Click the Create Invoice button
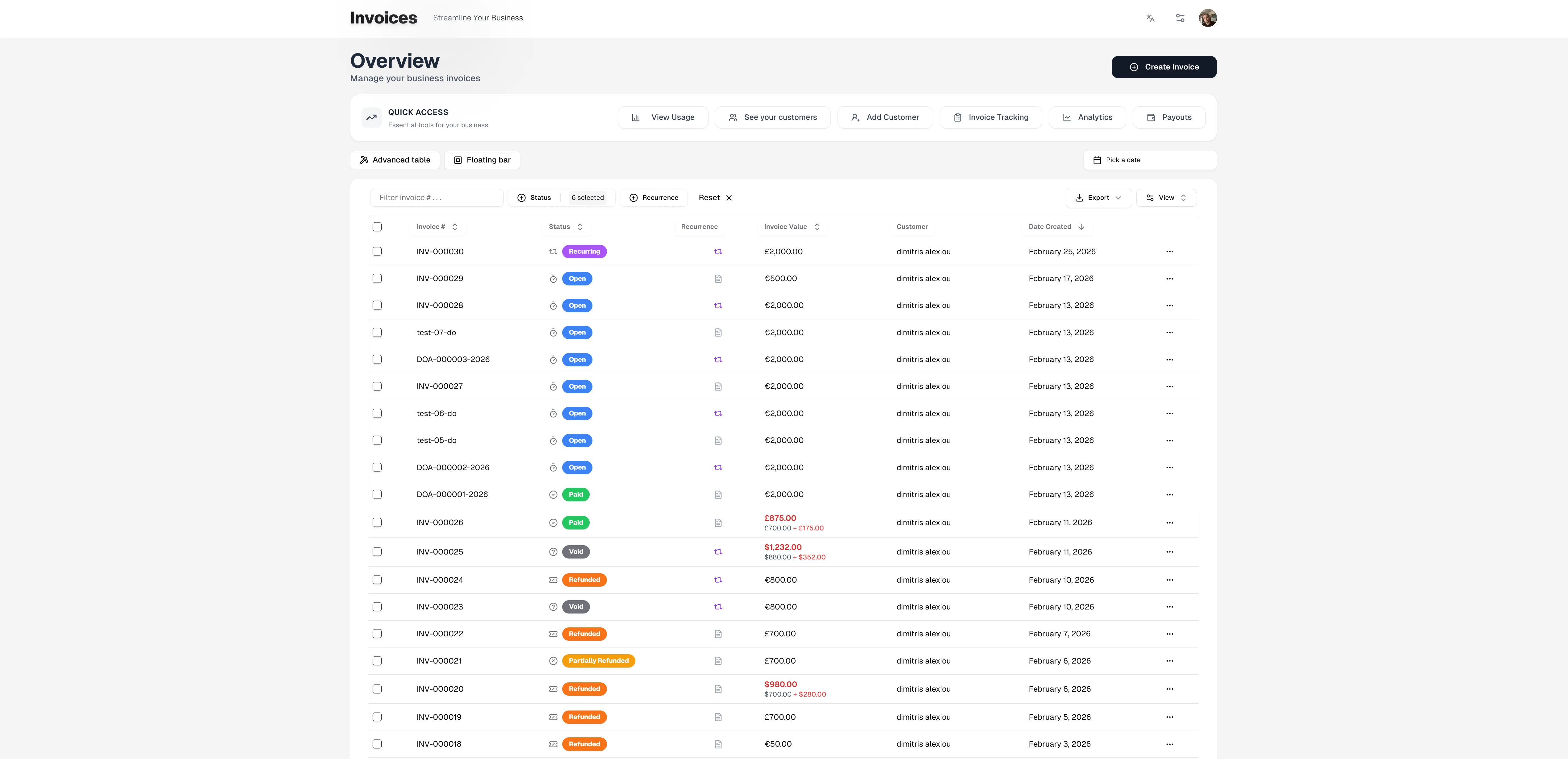 (x=1163, y=67)
